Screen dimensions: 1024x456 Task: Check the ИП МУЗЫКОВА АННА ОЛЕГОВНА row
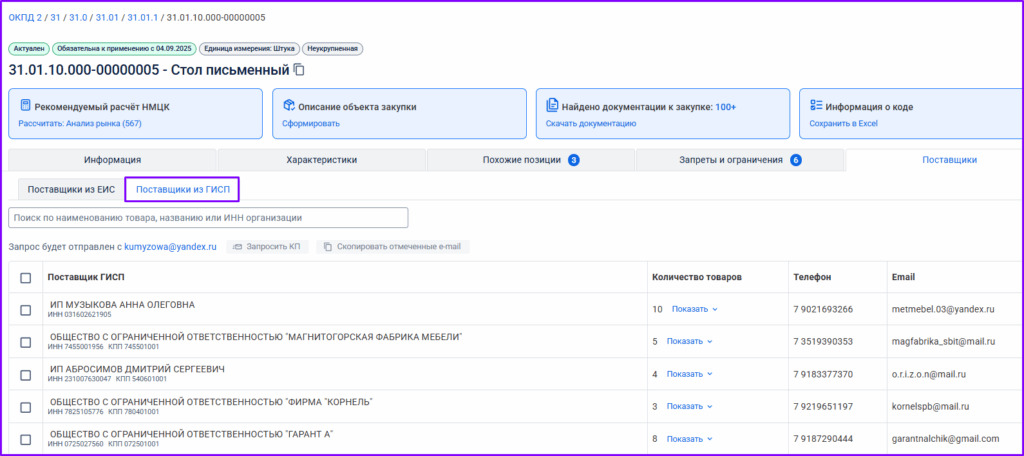tap(25, 310)
